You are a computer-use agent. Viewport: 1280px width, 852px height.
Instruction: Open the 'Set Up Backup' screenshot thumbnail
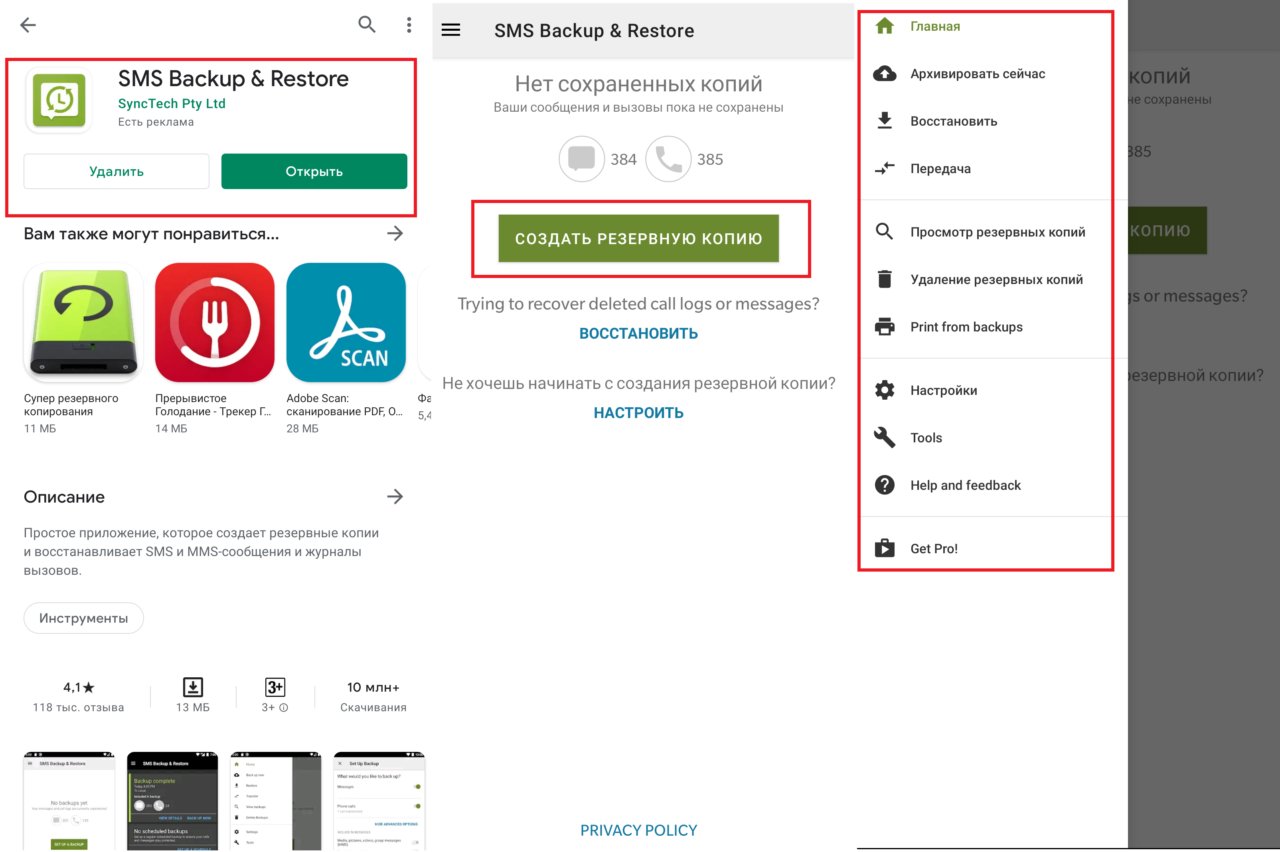pyautogui.click(x=379, y=802)
